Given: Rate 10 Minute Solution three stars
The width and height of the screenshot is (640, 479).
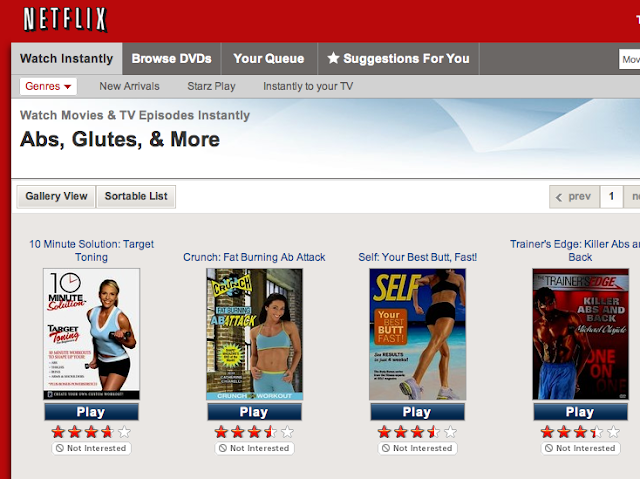Looking at the screenshot, I should coord(91,432).
